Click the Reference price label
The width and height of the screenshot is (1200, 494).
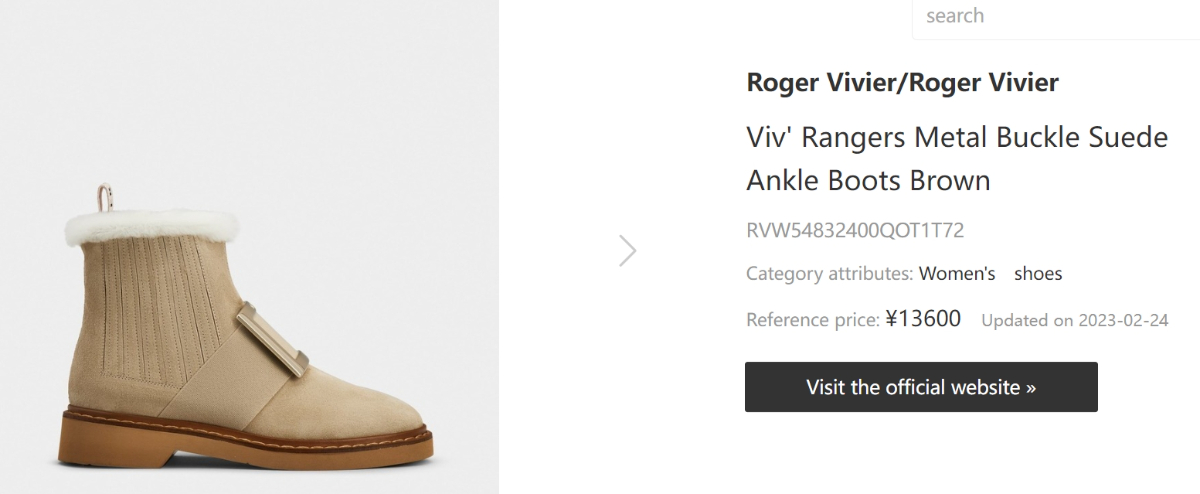click(813, 320)
